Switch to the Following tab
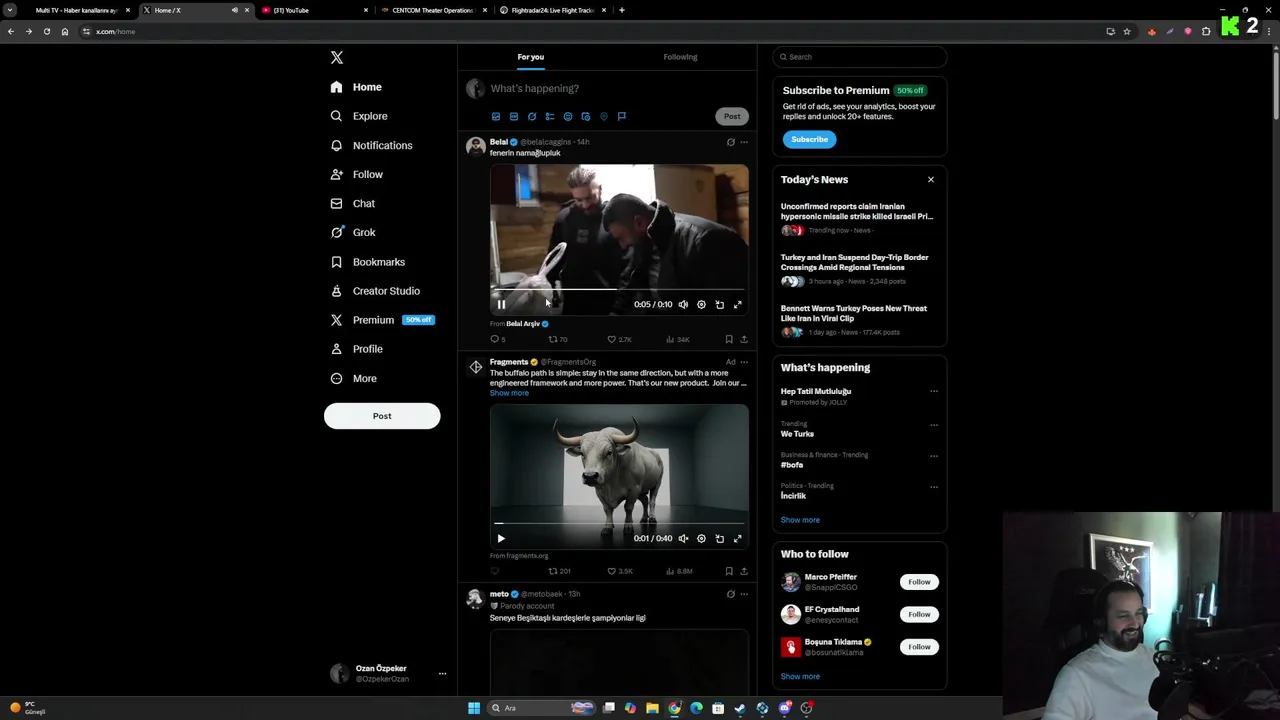 pos(680,57)
